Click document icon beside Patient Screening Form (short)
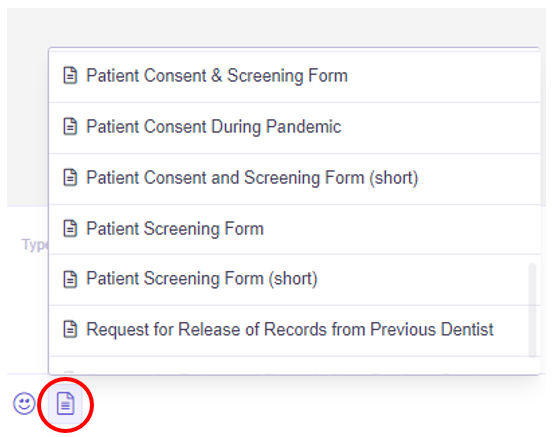This screenshot has width=552, height=437. point(70,279)
